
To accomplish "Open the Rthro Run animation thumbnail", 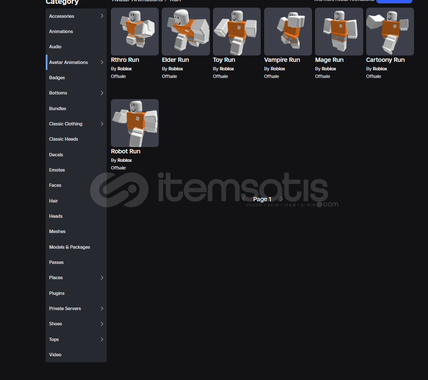I will coord(135,32).
